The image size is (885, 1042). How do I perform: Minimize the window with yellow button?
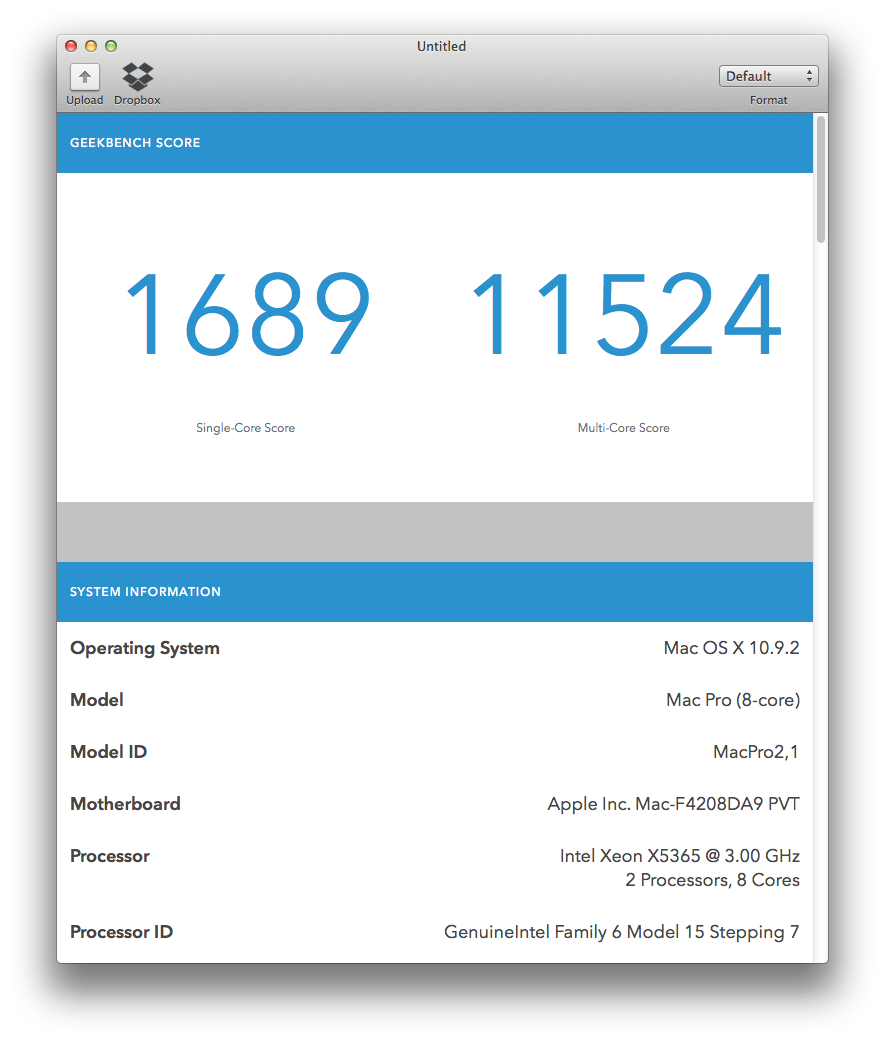91,46
